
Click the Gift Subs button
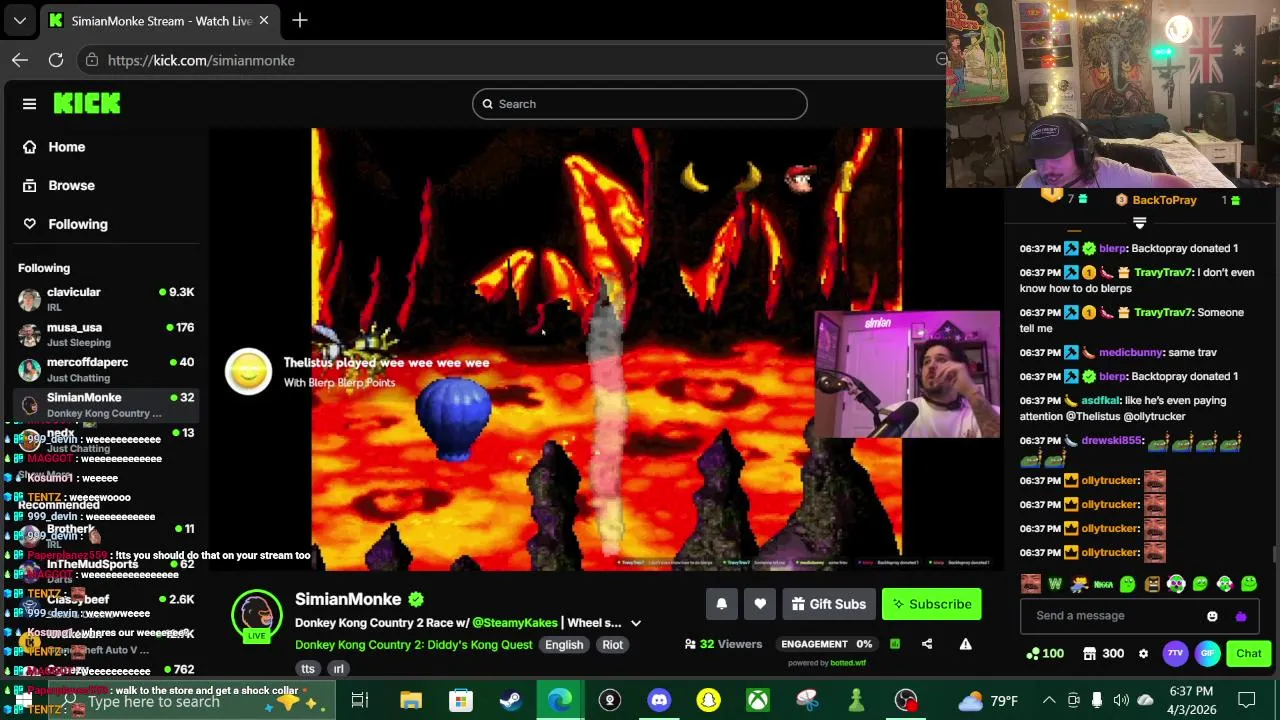tap(829, 604)
